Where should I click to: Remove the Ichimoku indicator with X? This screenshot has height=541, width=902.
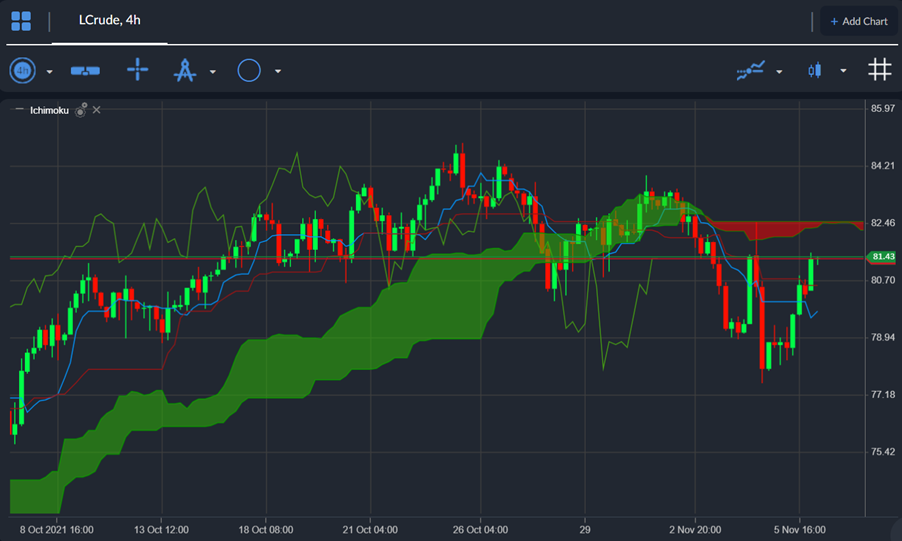click(97, 109)
